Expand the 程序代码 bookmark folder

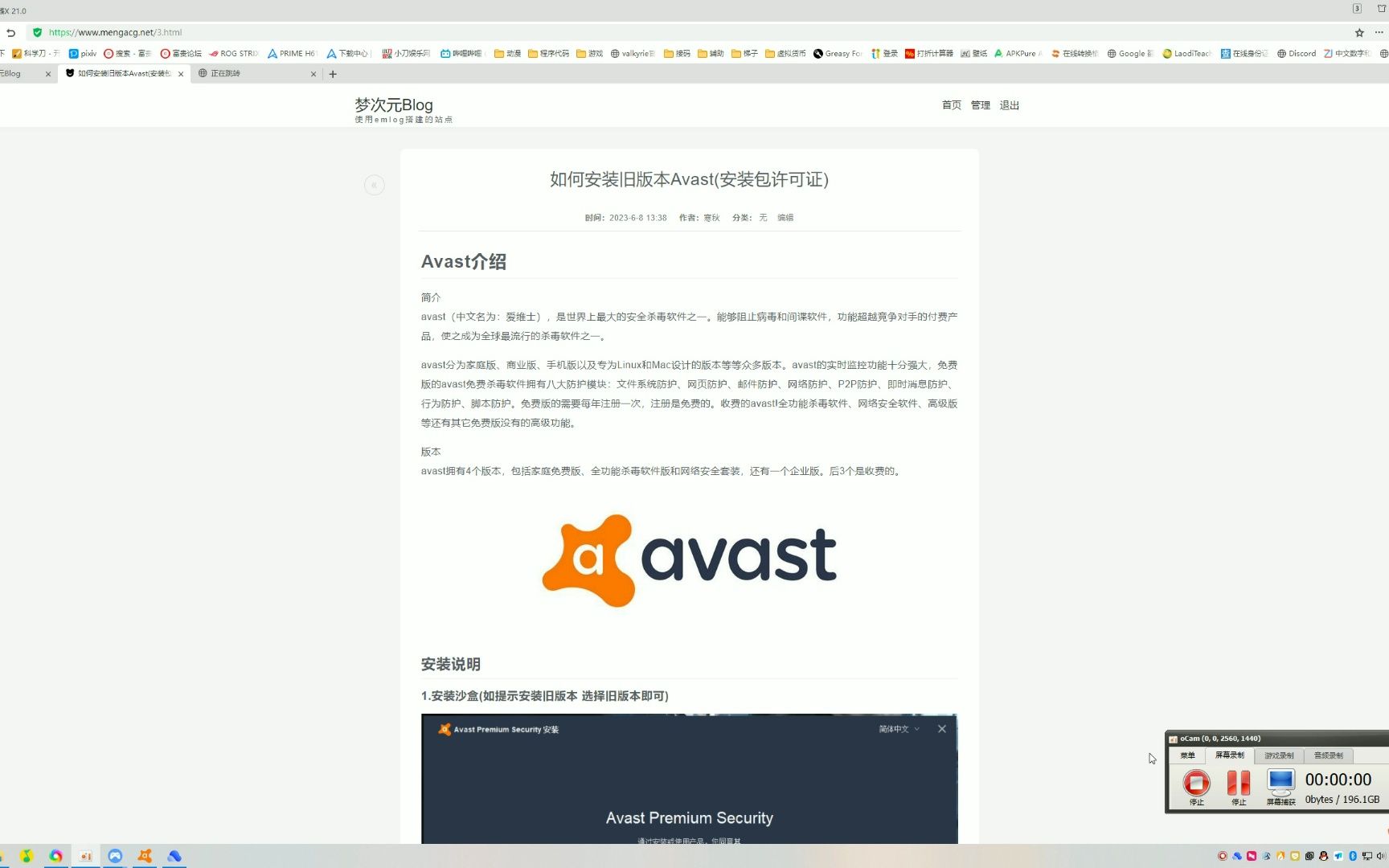tap(548, 54)
